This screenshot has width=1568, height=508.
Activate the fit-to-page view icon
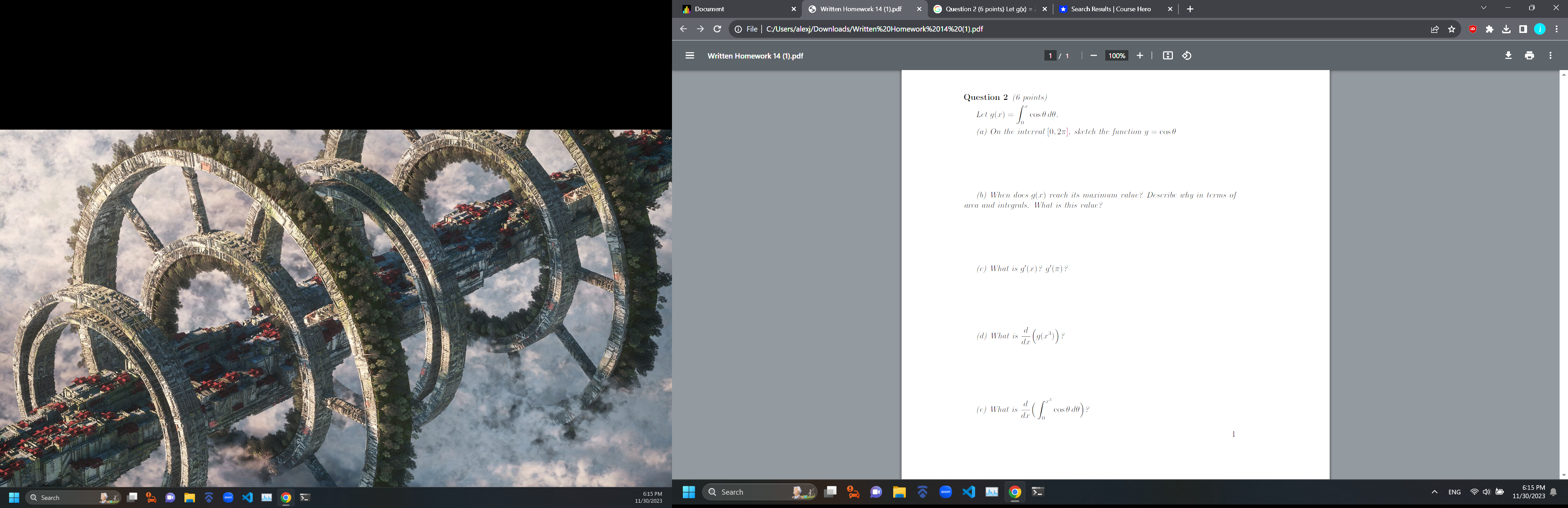pyautogui.click(x=1165, y=55)
